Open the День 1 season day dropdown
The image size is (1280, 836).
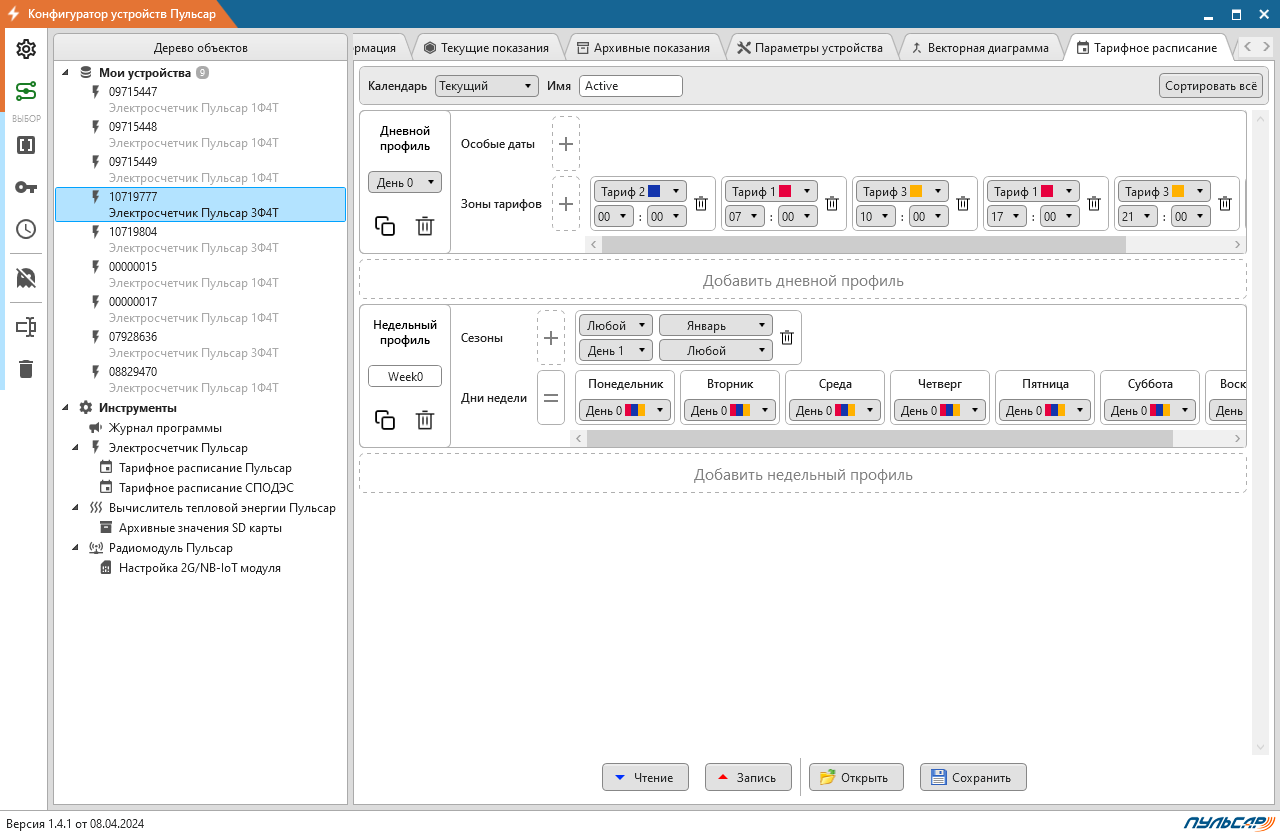tap(616, 351)
